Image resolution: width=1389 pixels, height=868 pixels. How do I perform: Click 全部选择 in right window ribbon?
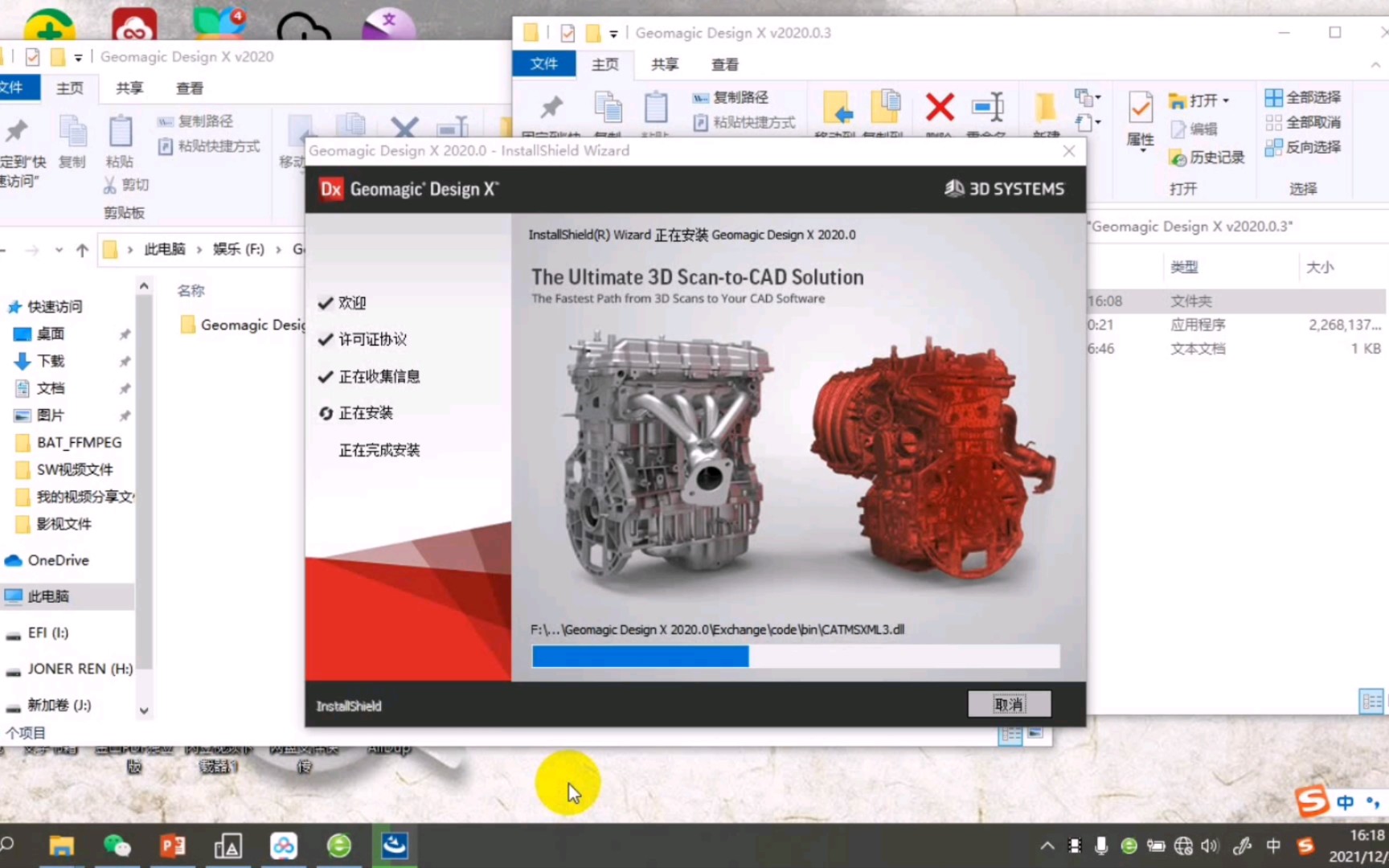[1303, 97]
